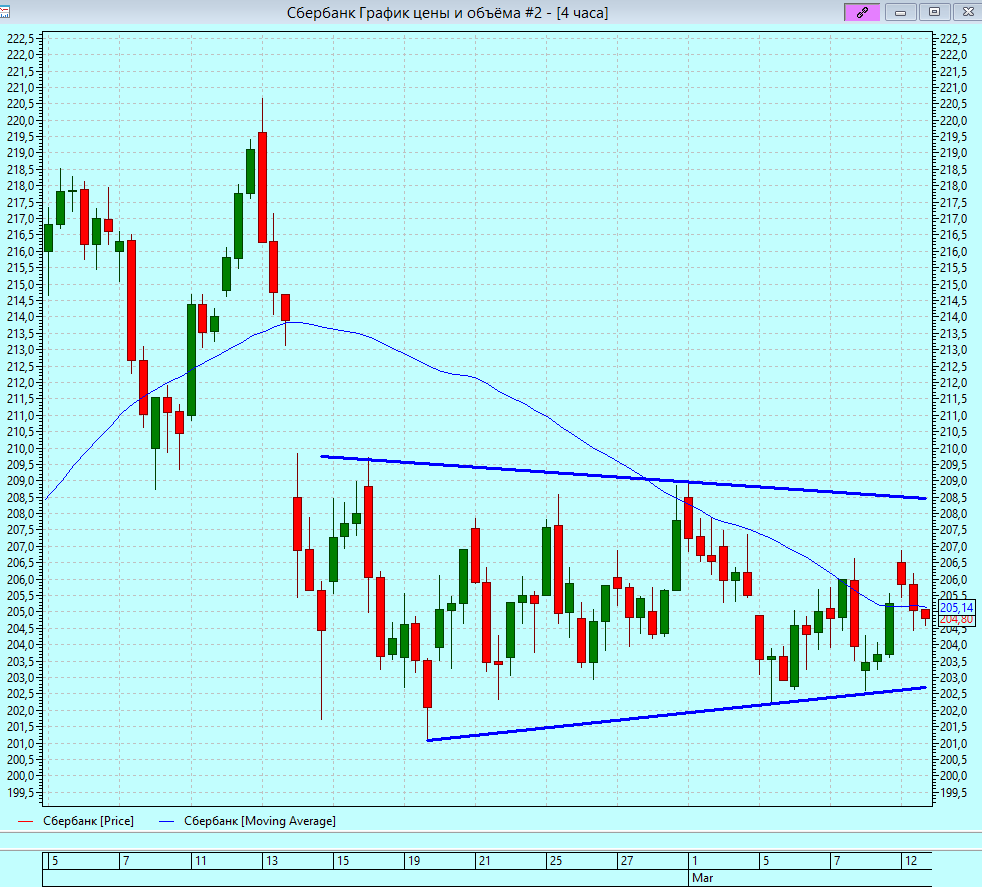This screenshot has width=982, height=887.
Task: Click date label 13 on time axis
Action: (272, 861)
